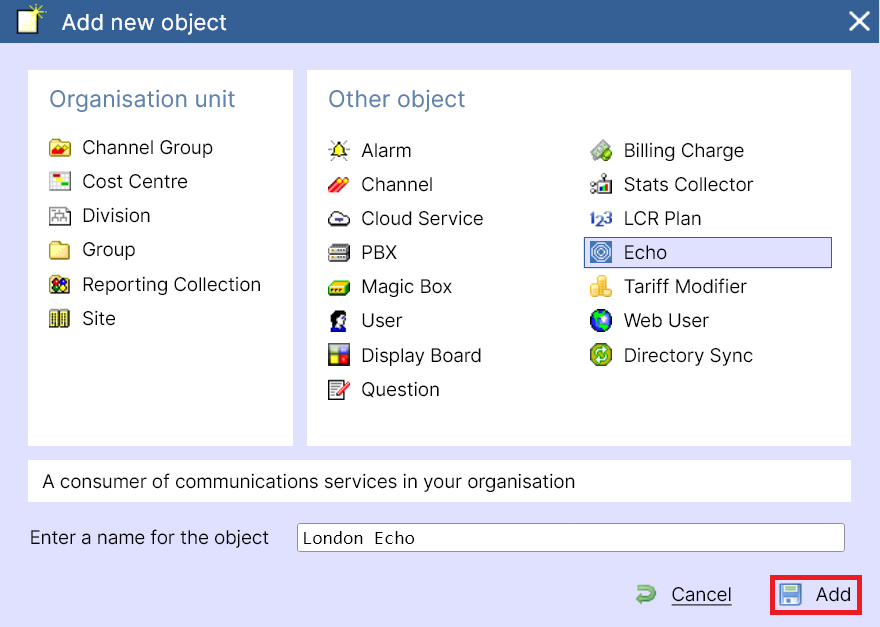The image size is (880, 627).
Task: Pick the Stats Collector icon
Action: click(x=601, y=185)
